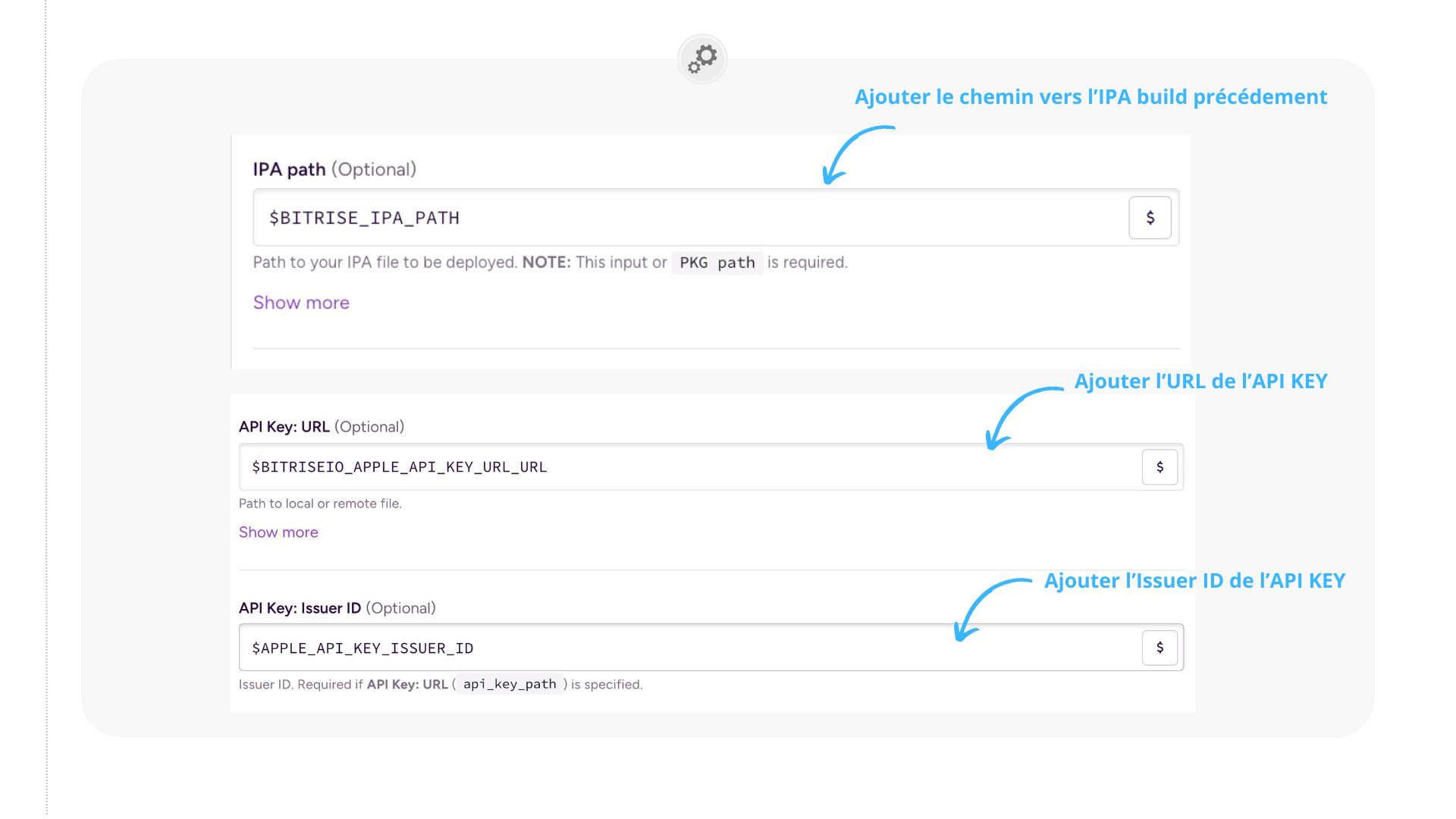Click the PKG path code tag
This screenshot has width=1456, height=819.
point(717,262)
